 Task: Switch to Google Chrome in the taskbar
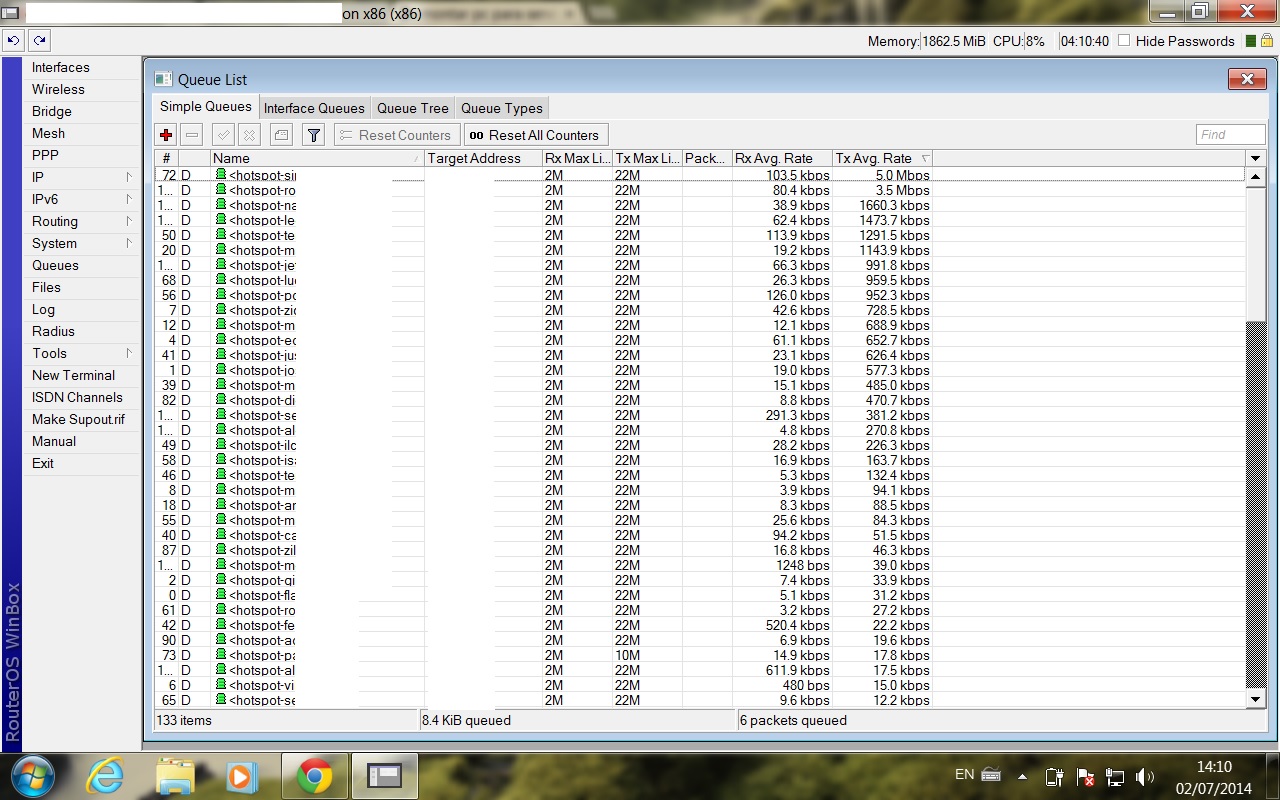click(314, 776)
